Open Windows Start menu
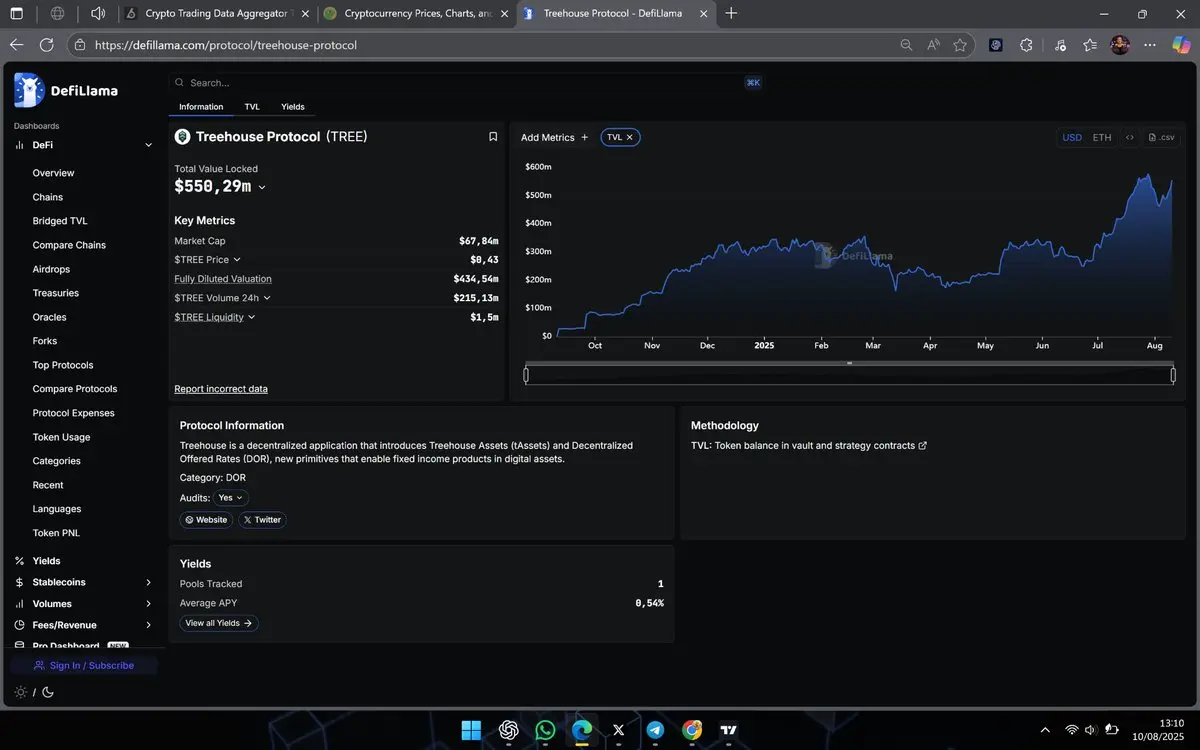Screen dimensions: 1200x750 coord(471,730)
